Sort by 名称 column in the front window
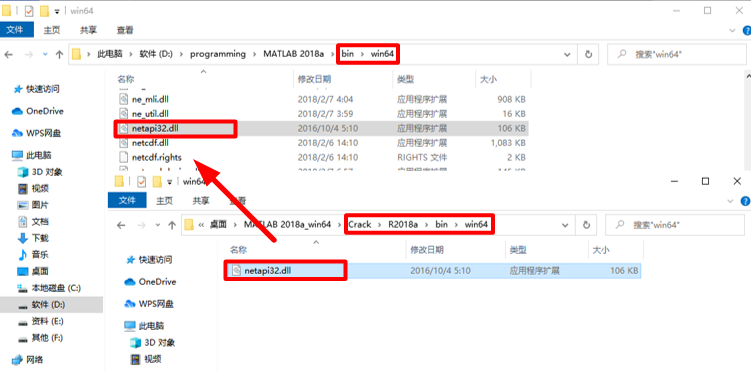The width and height of the screenshot is (754, 382). (x=239, y=250)
